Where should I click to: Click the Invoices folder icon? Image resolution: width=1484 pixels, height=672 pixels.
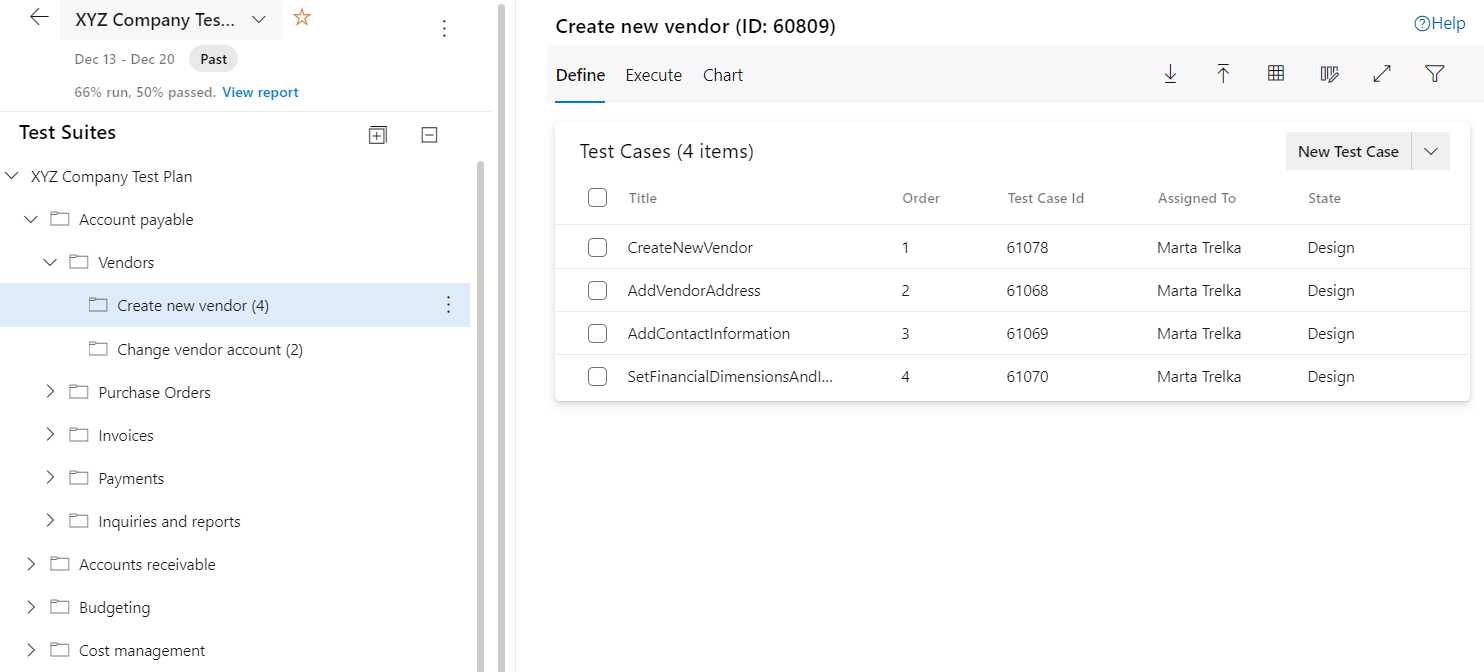click(x=79, y=435)
